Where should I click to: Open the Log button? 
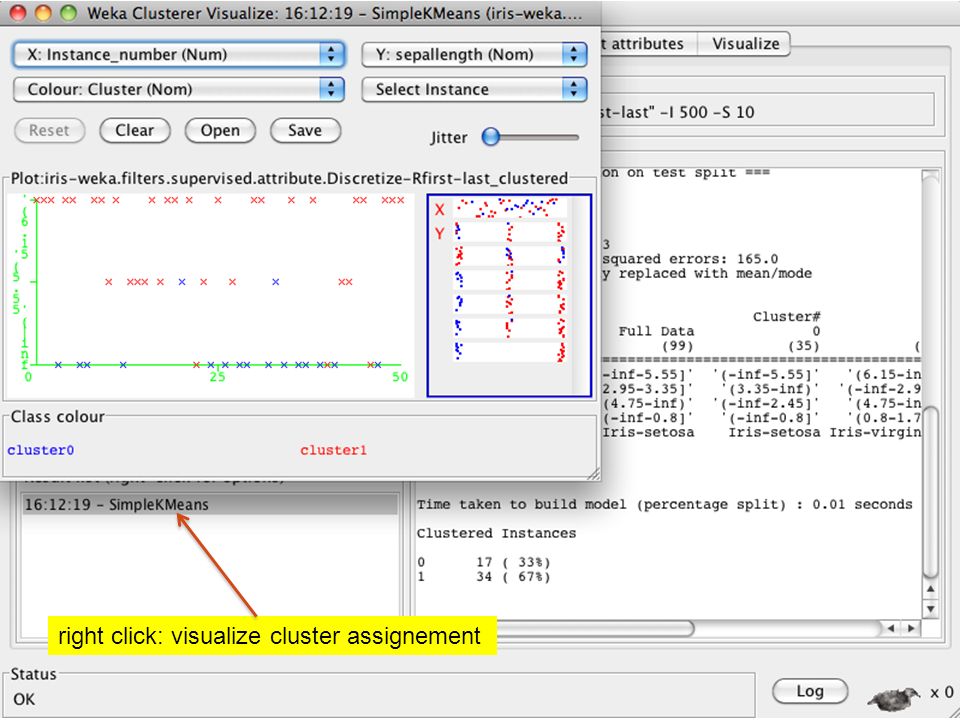click(809, 691)
